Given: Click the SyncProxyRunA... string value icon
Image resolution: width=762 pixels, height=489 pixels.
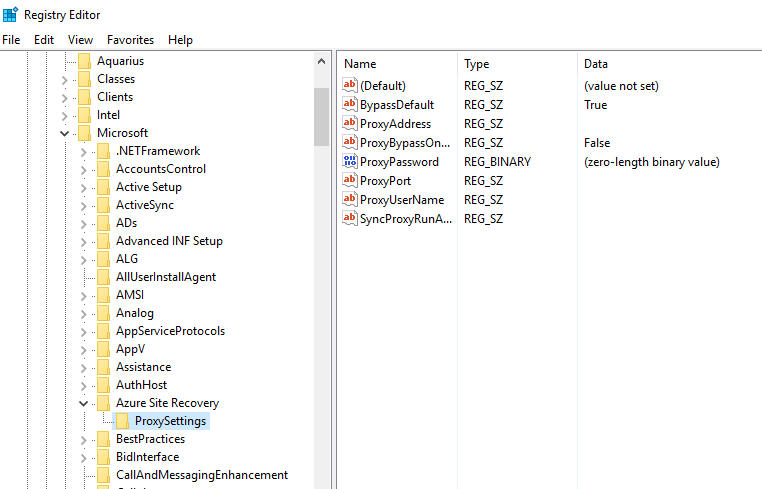Looking at the screenshot, I should pos(349,218).
